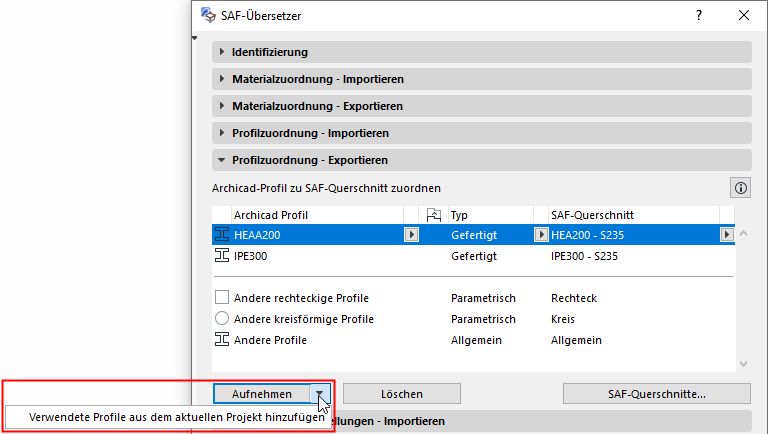Click Parametrisch in the rechteckige Profile row
The height and width of the screenshot is (434, 768).
pos(483,298)
